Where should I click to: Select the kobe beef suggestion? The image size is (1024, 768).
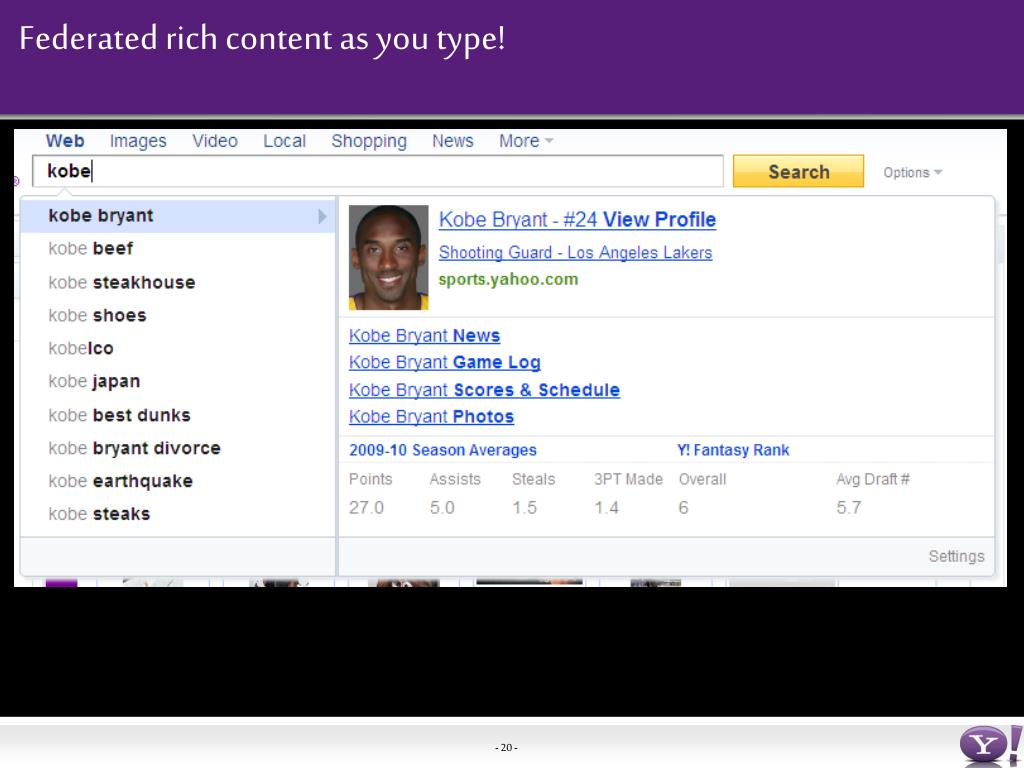point(178,249)
